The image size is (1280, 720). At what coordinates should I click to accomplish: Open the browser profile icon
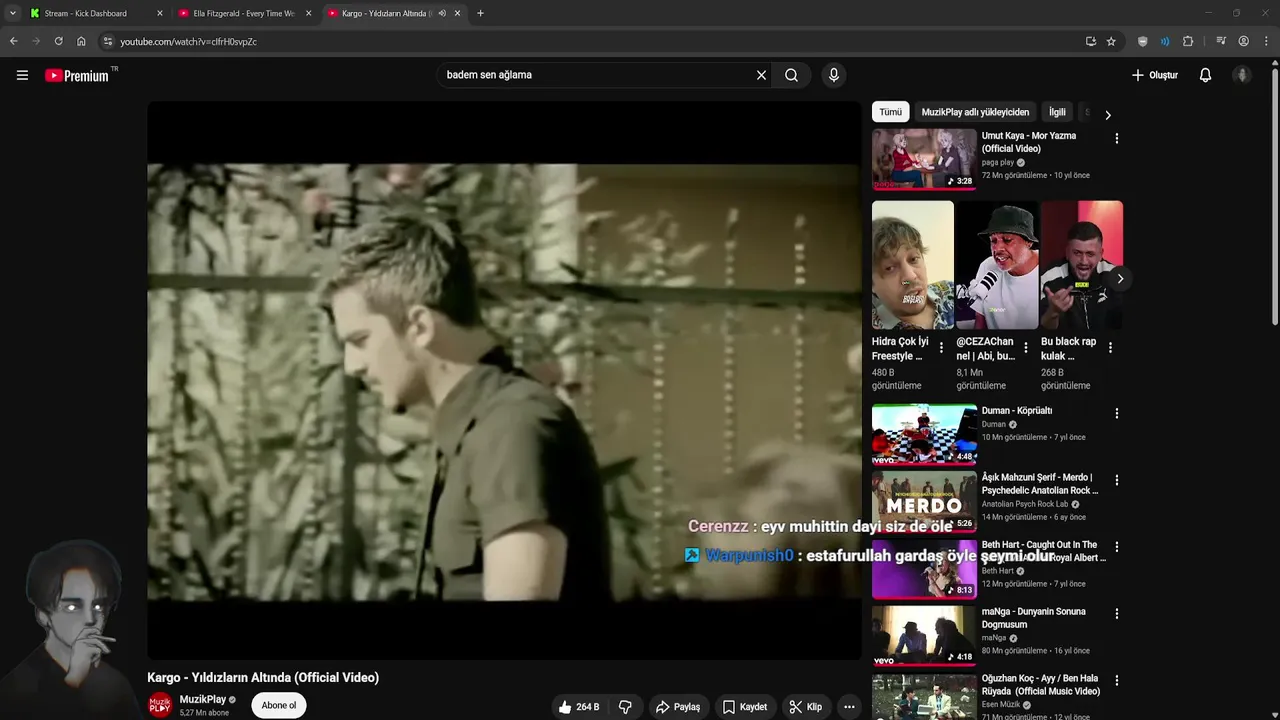[1244, 41]
